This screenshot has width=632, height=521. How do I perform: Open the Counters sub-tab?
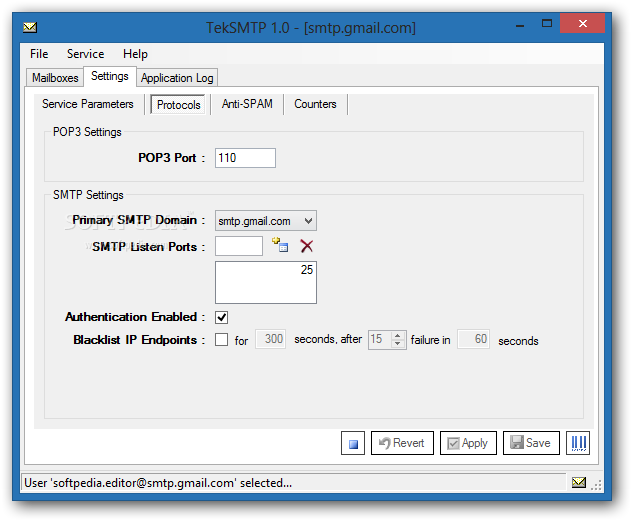tap(315, 104)
